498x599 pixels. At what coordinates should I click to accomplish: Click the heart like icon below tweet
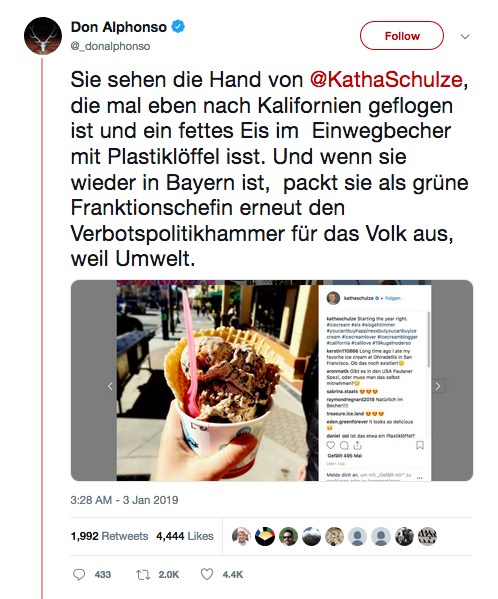[207, 574]
